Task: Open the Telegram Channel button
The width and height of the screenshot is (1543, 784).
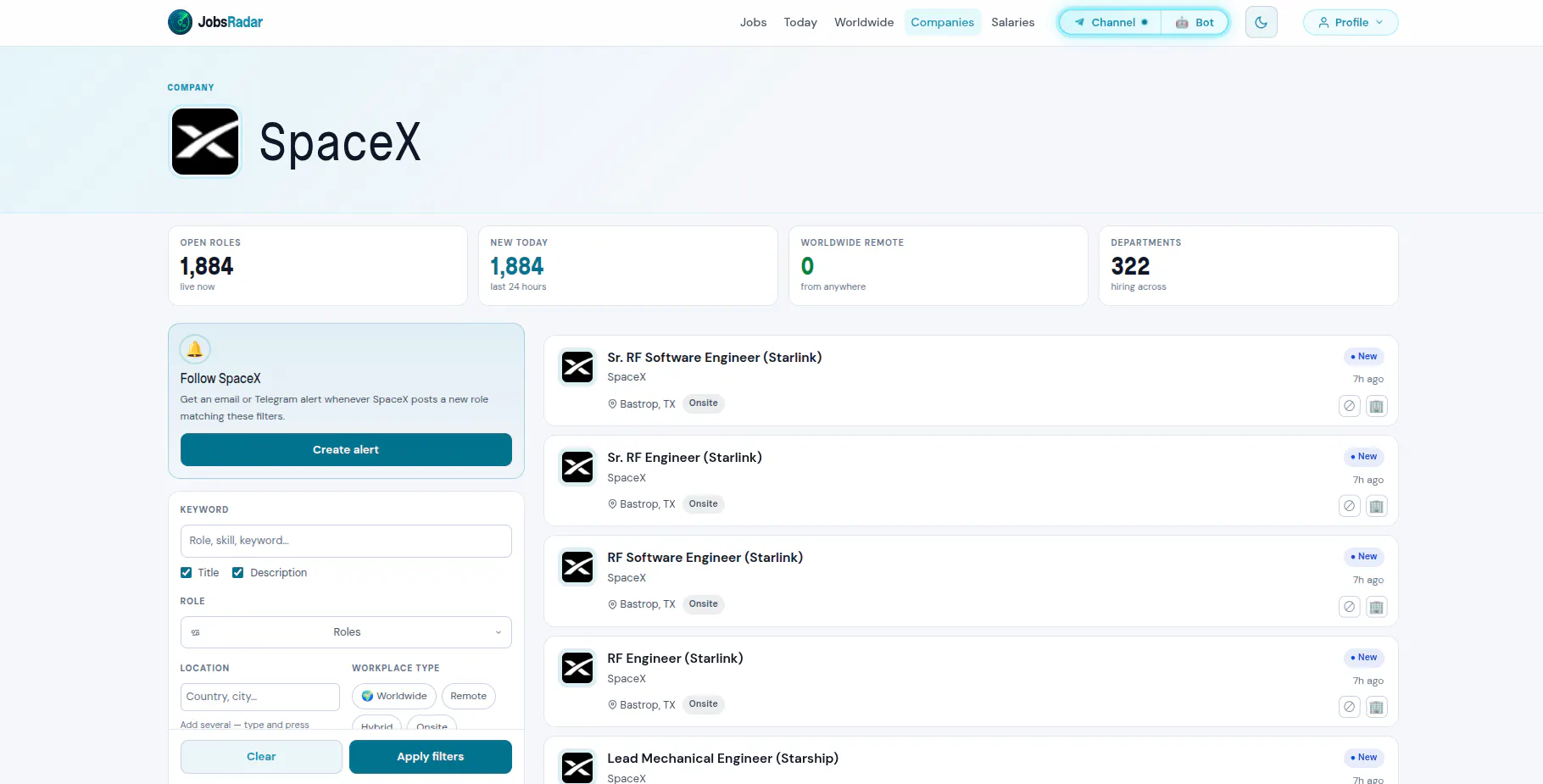Action: click(x=1110, y=22)
